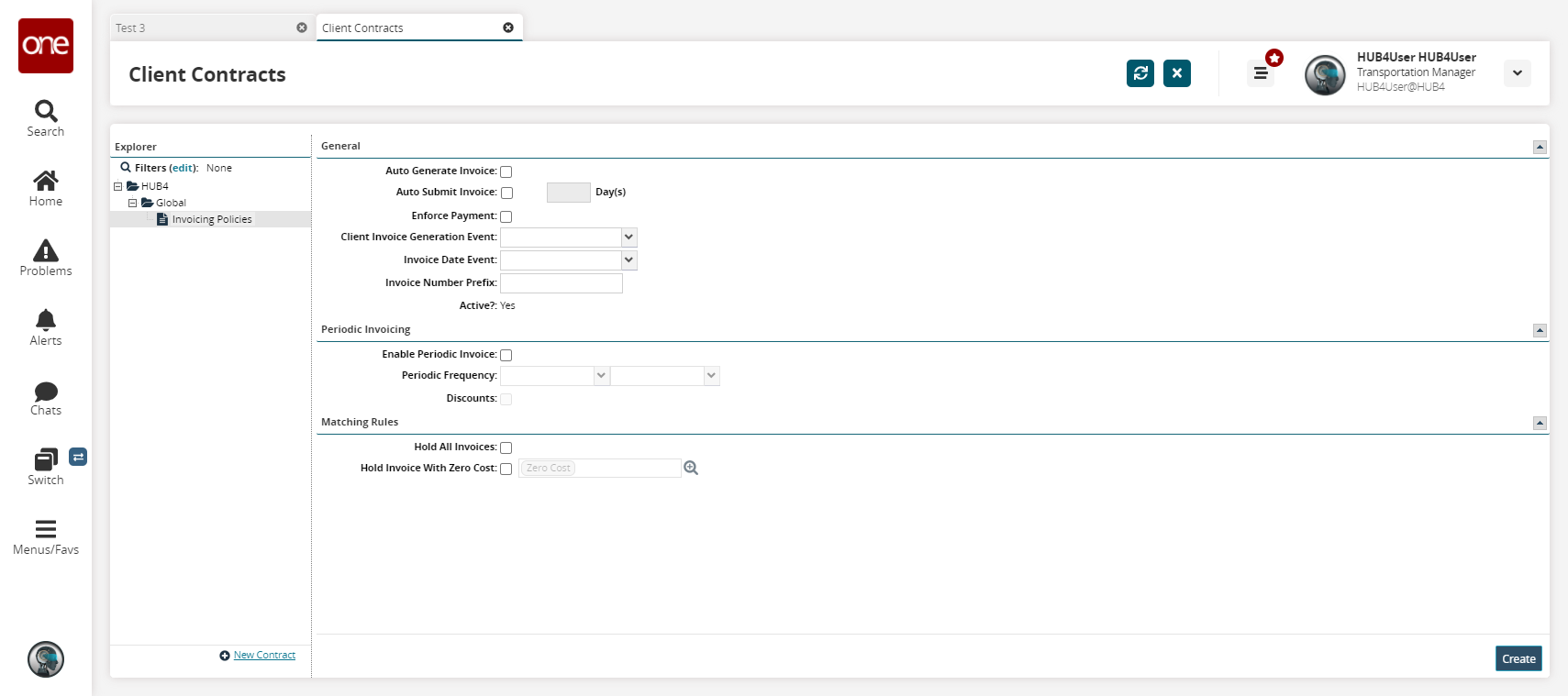Expand Invoice Date Event dropdown
The height and width of the screenshot is (696, 1568).
pyautogui.click(x=628, y=260)
